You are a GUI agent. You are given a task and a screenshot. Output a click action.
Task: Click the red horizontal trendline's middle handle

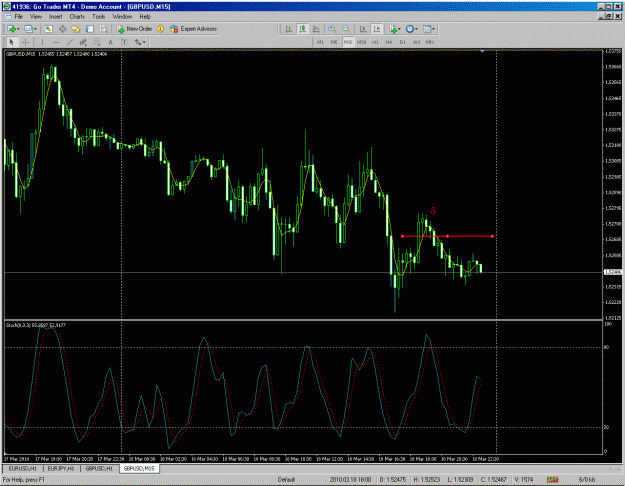click(x=447, y=236)
